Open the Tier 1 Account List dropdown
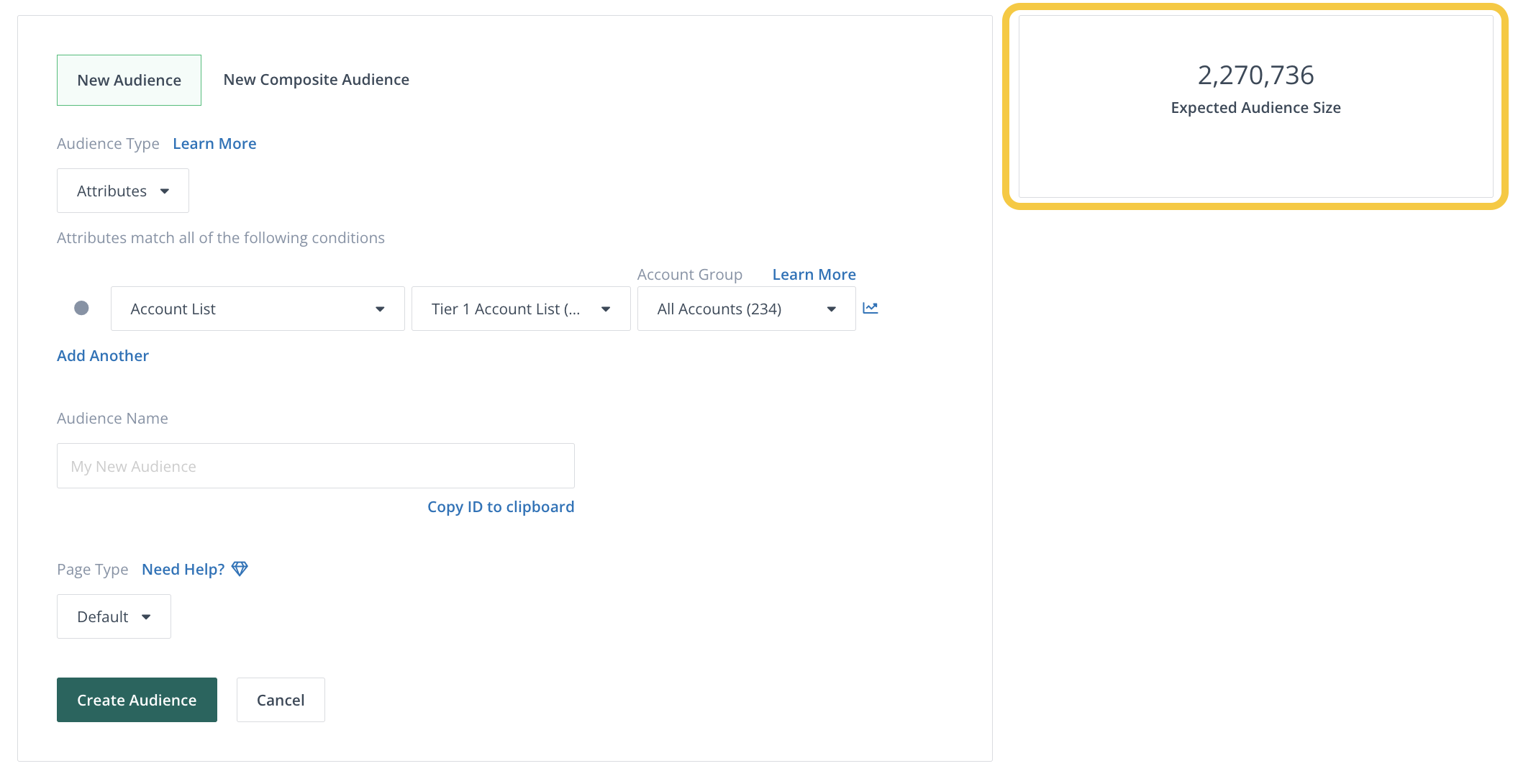This screenshot has width=1518, height=784. 521,309
